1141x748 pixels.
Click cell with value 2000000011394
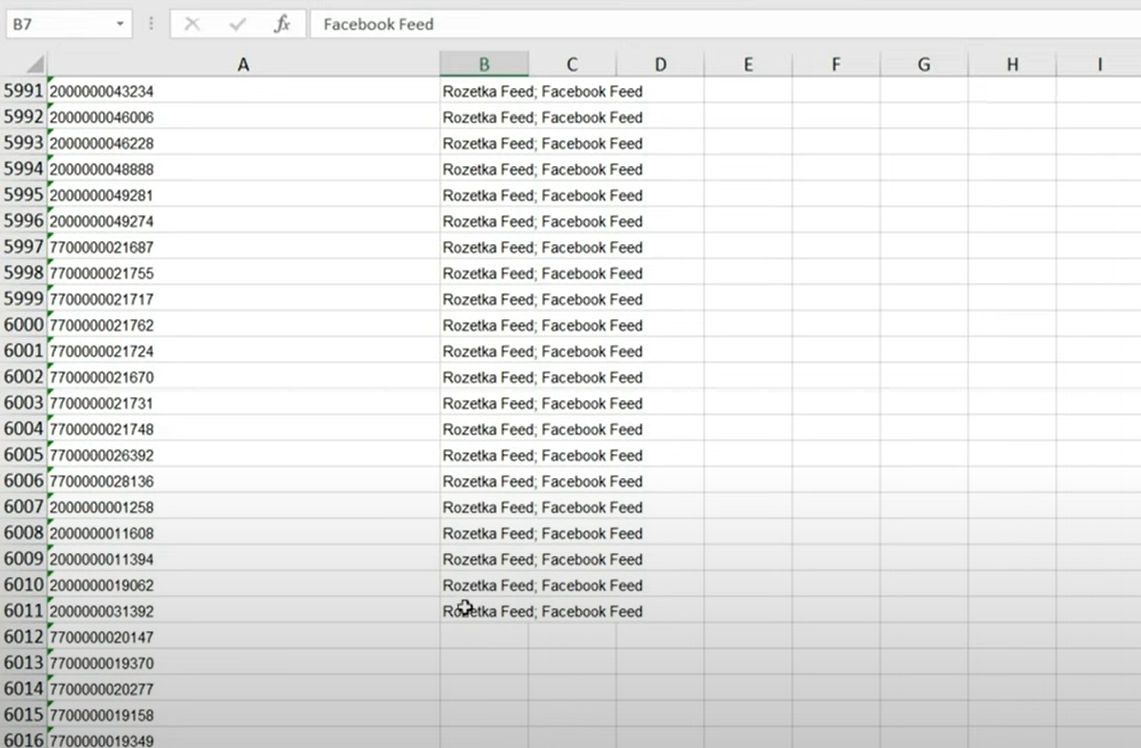pos(244,559)
